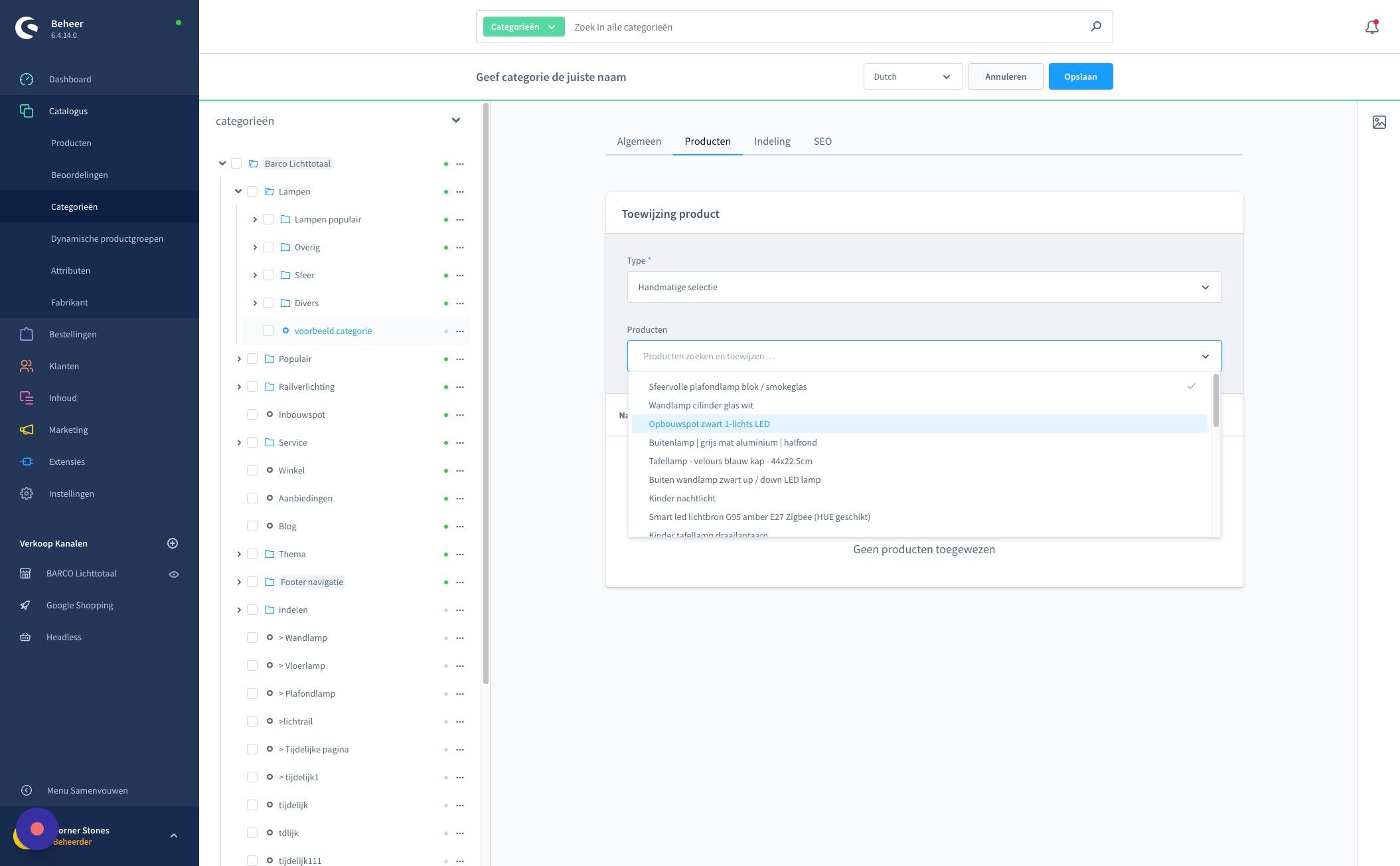Click the Bestellingen bag icon
This screenshot has width=1400, height=866.
[x=27, y=334]
